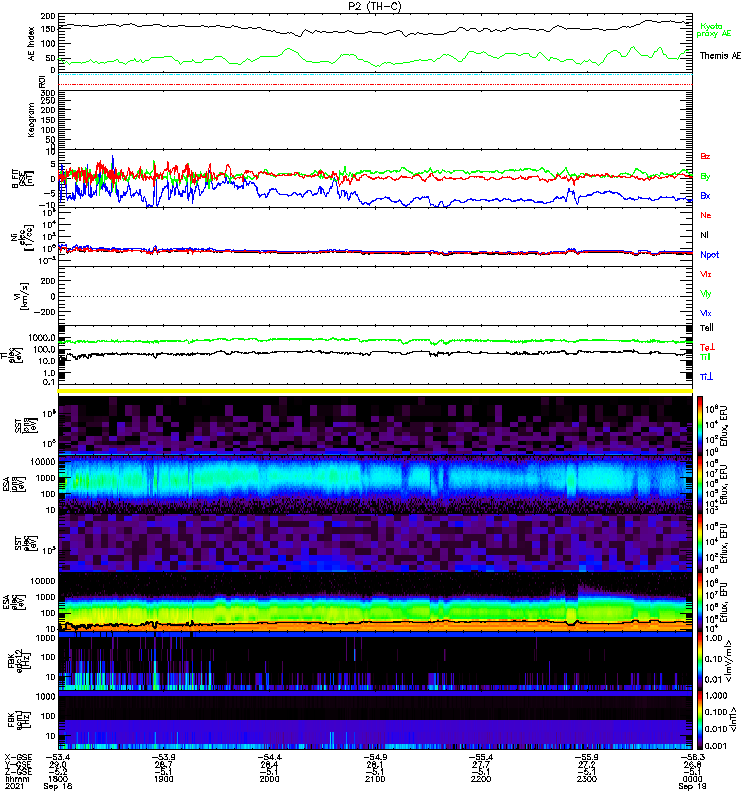Click the SST ions Eflux color bar

(x=699, y=425)
